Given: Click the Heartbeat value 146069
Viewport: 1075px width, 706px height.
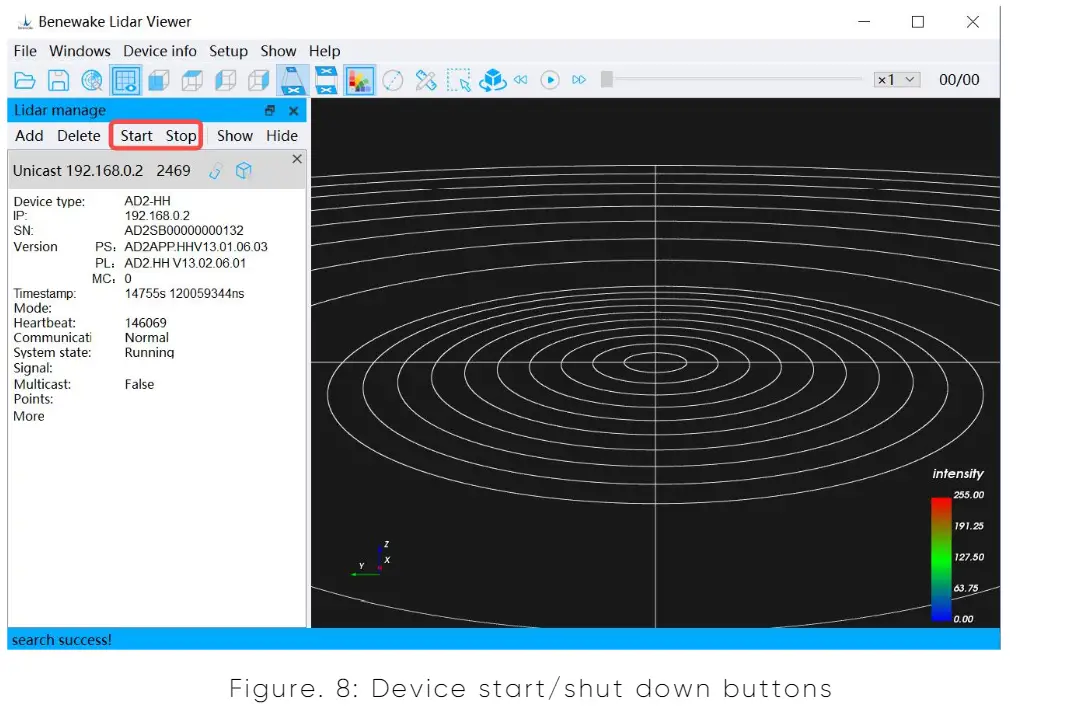Looking at the screenshot, I should click(x=145, y=323).
